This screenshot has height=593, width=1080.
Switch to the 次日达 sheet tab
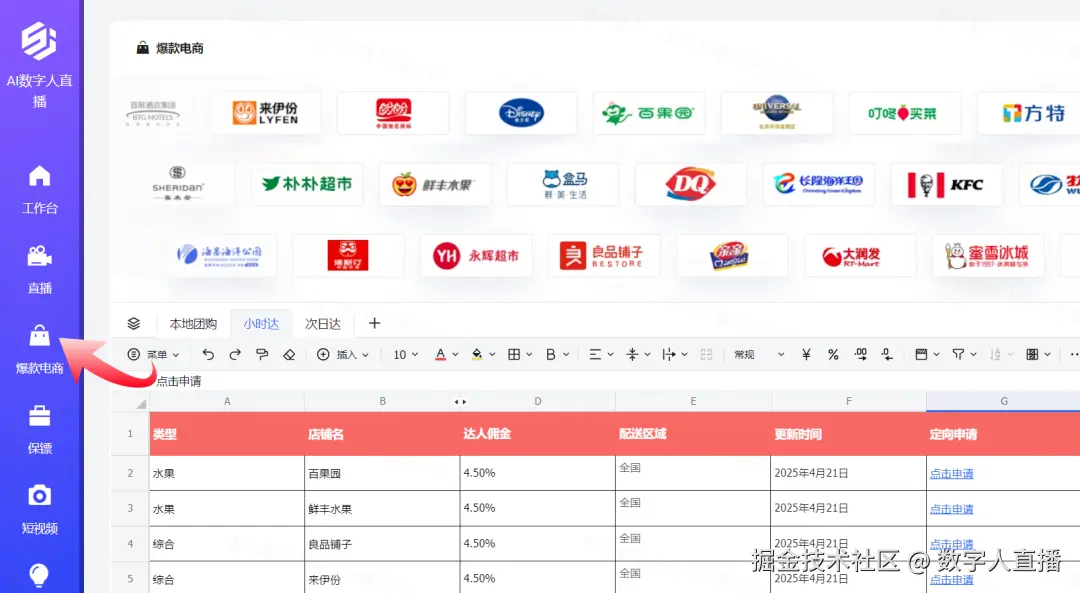click(323, 324)
